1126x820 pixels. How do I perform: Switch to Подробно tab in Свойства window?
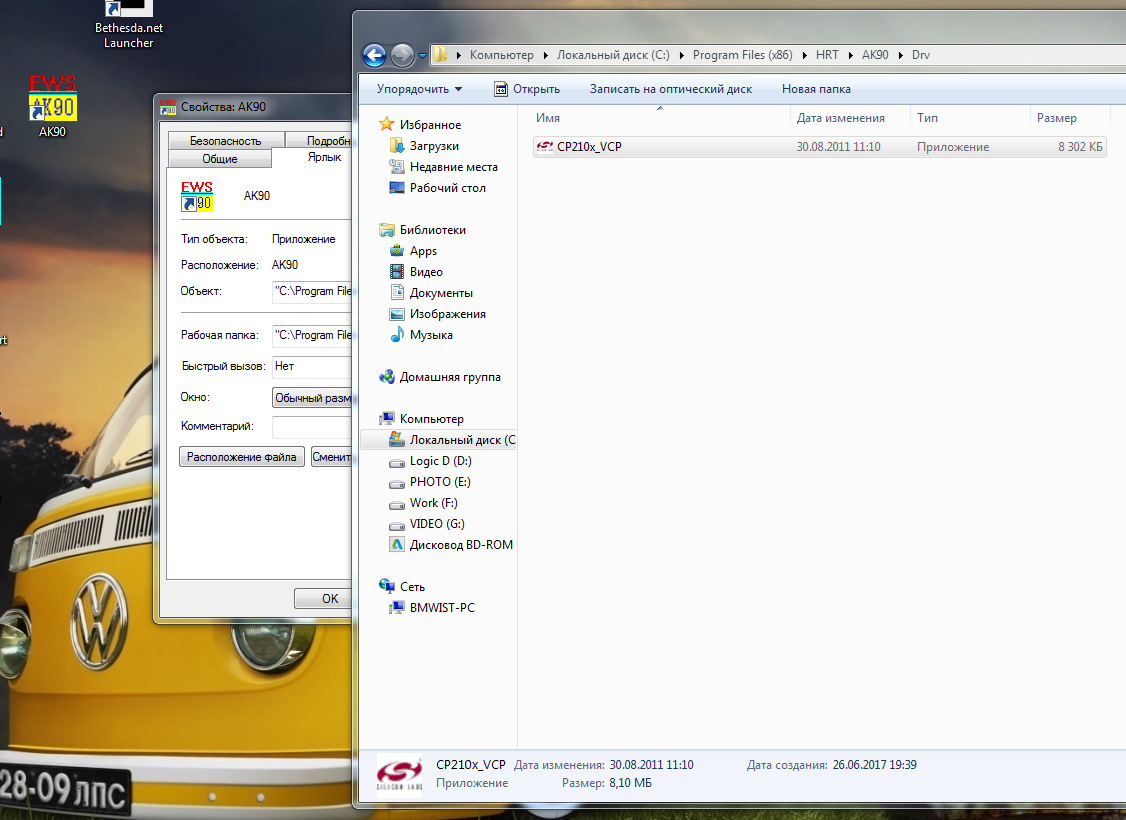tap(319, 141)
